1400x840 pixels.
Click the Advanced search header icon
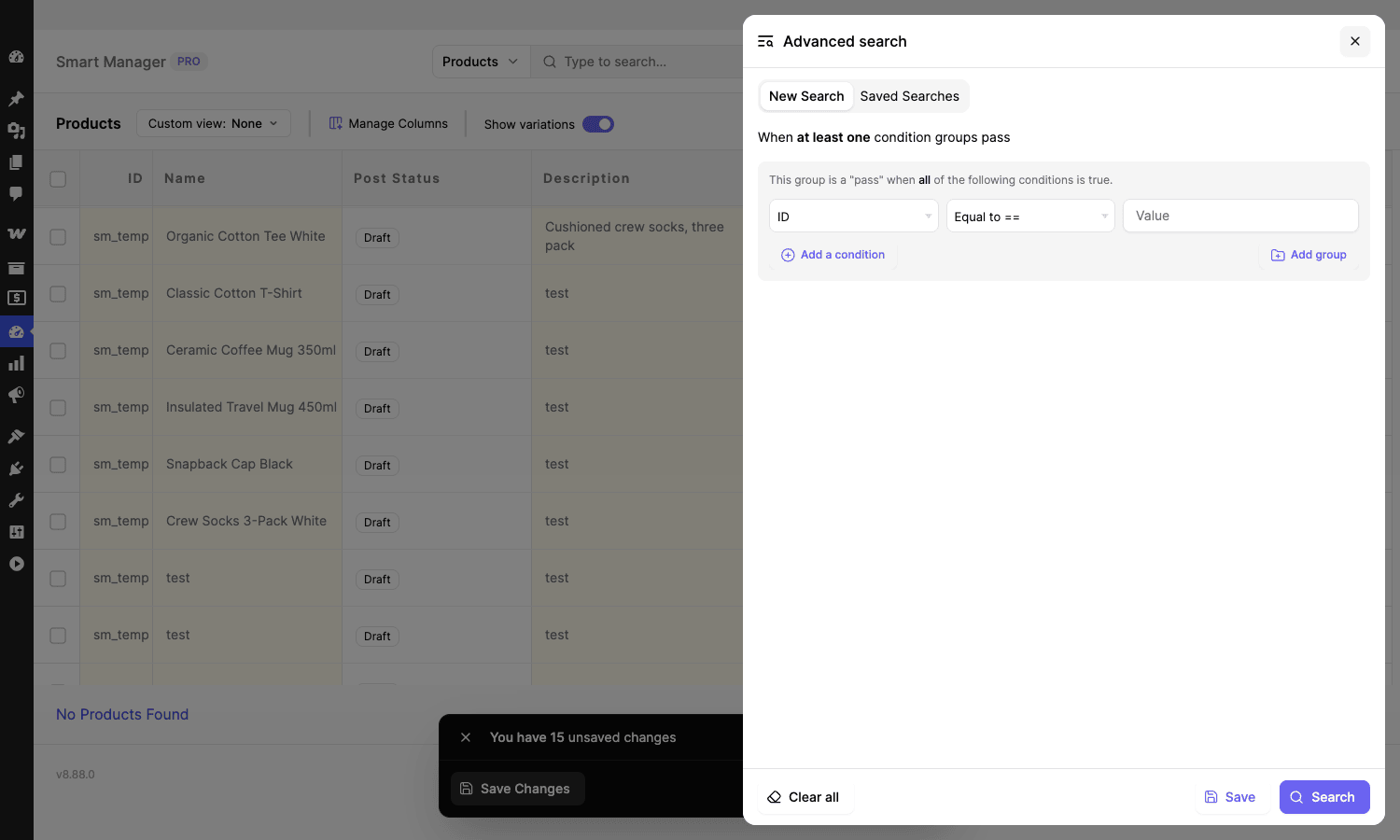click(x=765, y=41)
